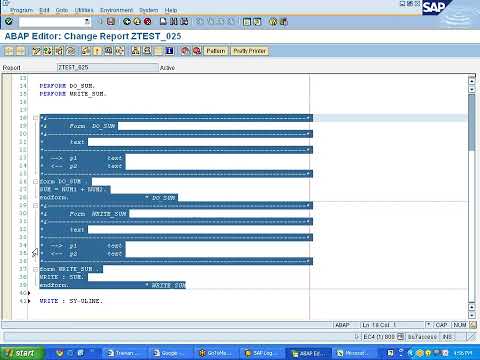Click the EC4 (1) 800 system status field
Image resolution: width=480 pixels, height=360 pixels.
pos(379,337)
